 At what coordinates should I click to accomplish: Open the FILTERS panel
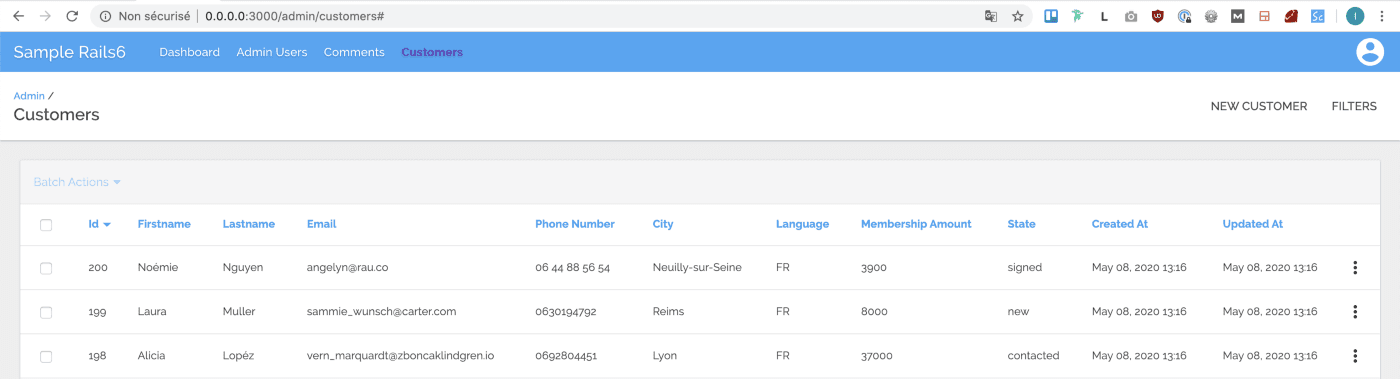pos(1354,106)
